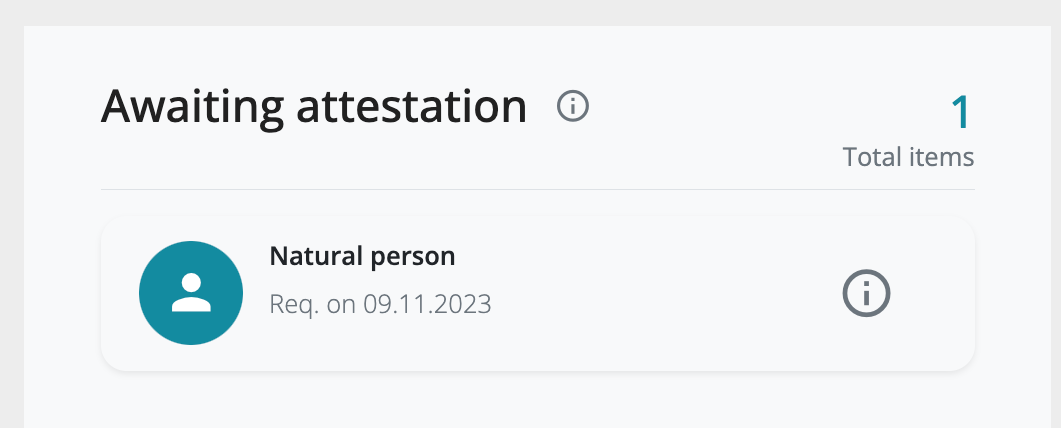This screenshot has width=1061, height=428.
Task: Click the Natural person card's empty middle area
Action: point(663,293)
